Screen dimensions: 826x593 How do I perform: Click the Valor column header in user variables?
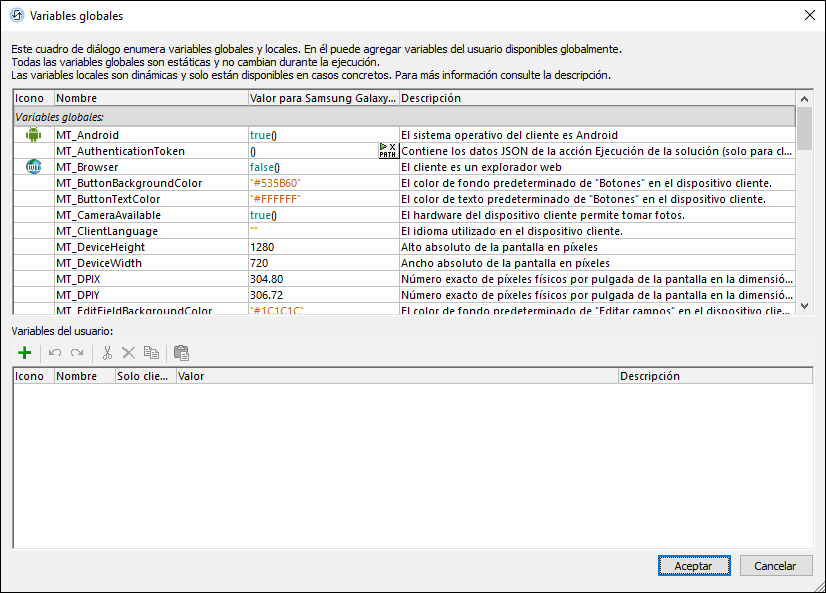[x=396, y=376]
